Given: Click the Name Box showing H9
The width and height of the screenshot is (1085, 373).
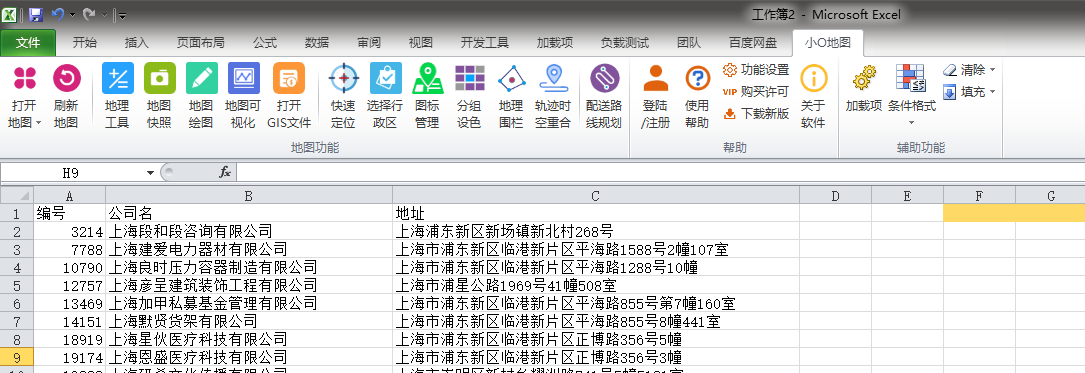Looking at the screenshot, I should (71, 173).
